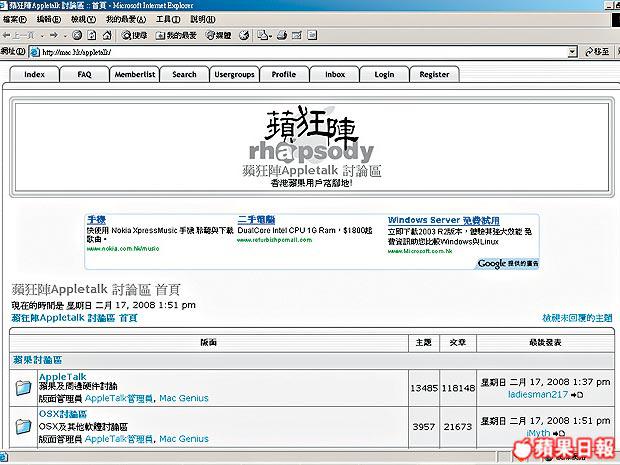This screenshot has height=465, width=620.
Task: Refresh the page using Refresh icon
Action: click(92, 36)
